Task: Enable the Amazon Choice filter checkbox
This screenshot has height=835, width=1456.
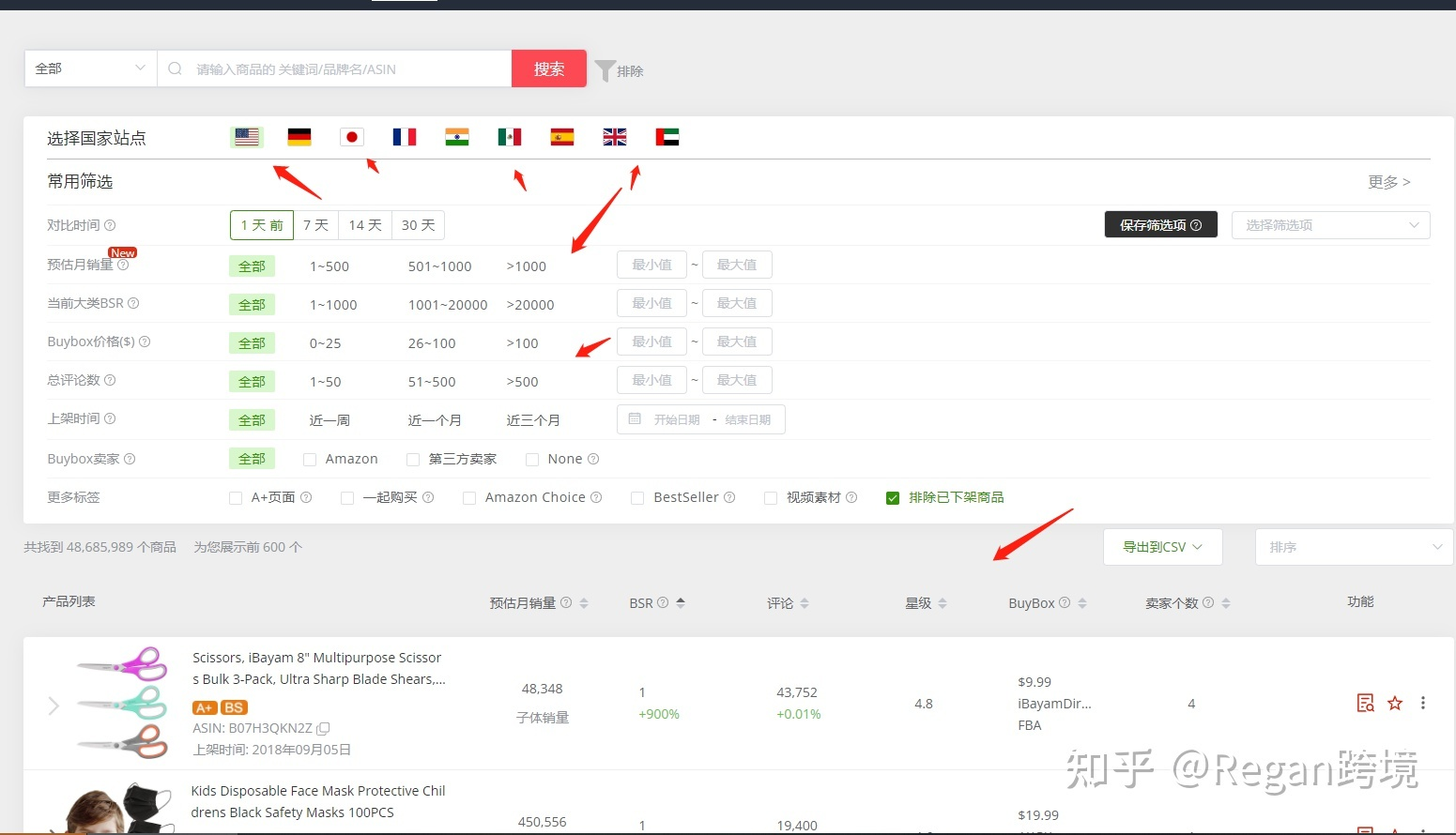Action: click(468, 497)
